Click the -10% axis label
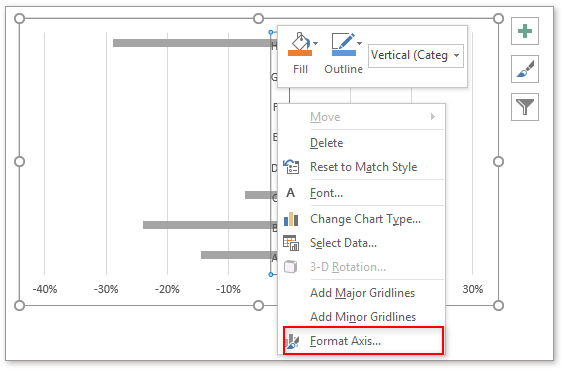The width and height of the screenshot is (566, 374). [x=228, y=289]
